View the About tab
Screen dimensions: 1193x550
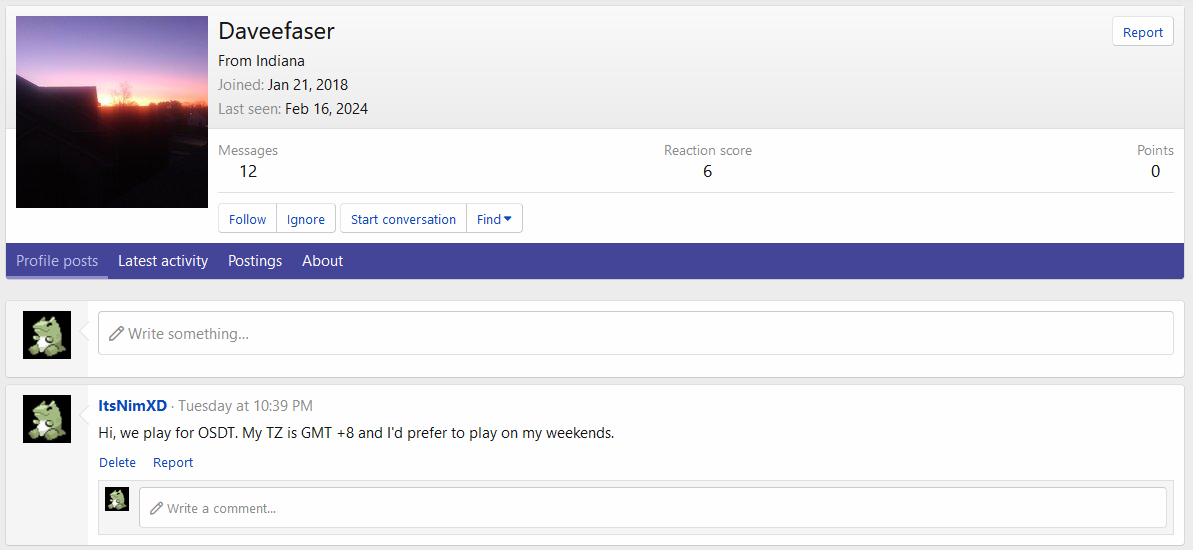pos(322,261)
